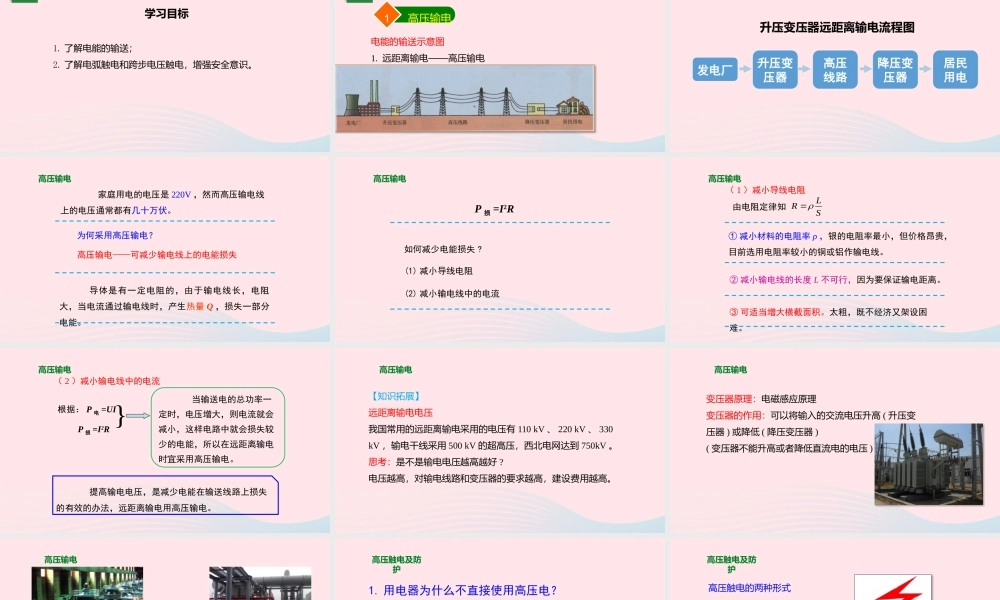This screenshot has height=600, width=1000.
Task: Select the 思考 question about voltage
Action: pyautogui.click(x=436, y=462)
